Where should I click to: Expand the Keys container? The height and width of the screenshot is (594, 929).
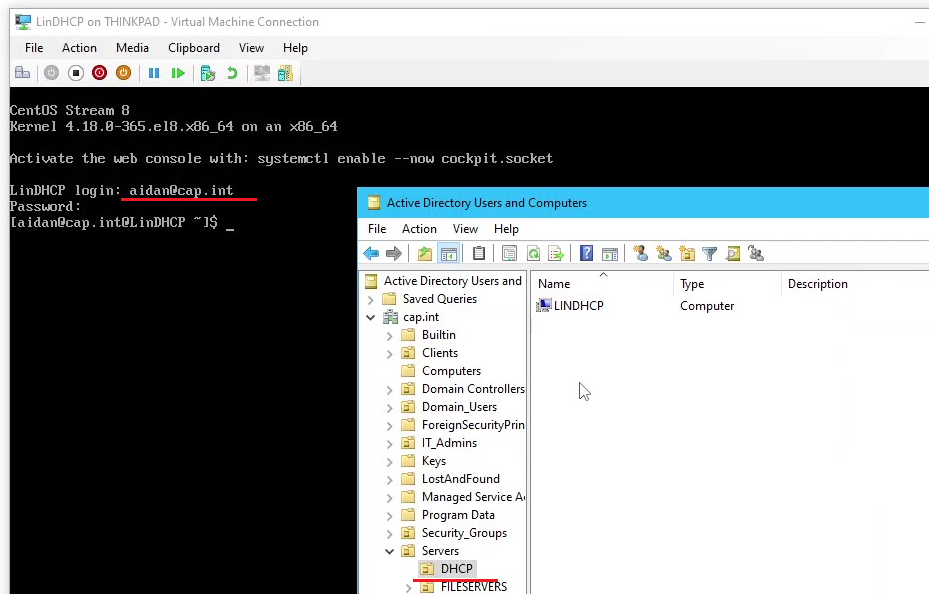pyautogui.click(x=389, y=461)
